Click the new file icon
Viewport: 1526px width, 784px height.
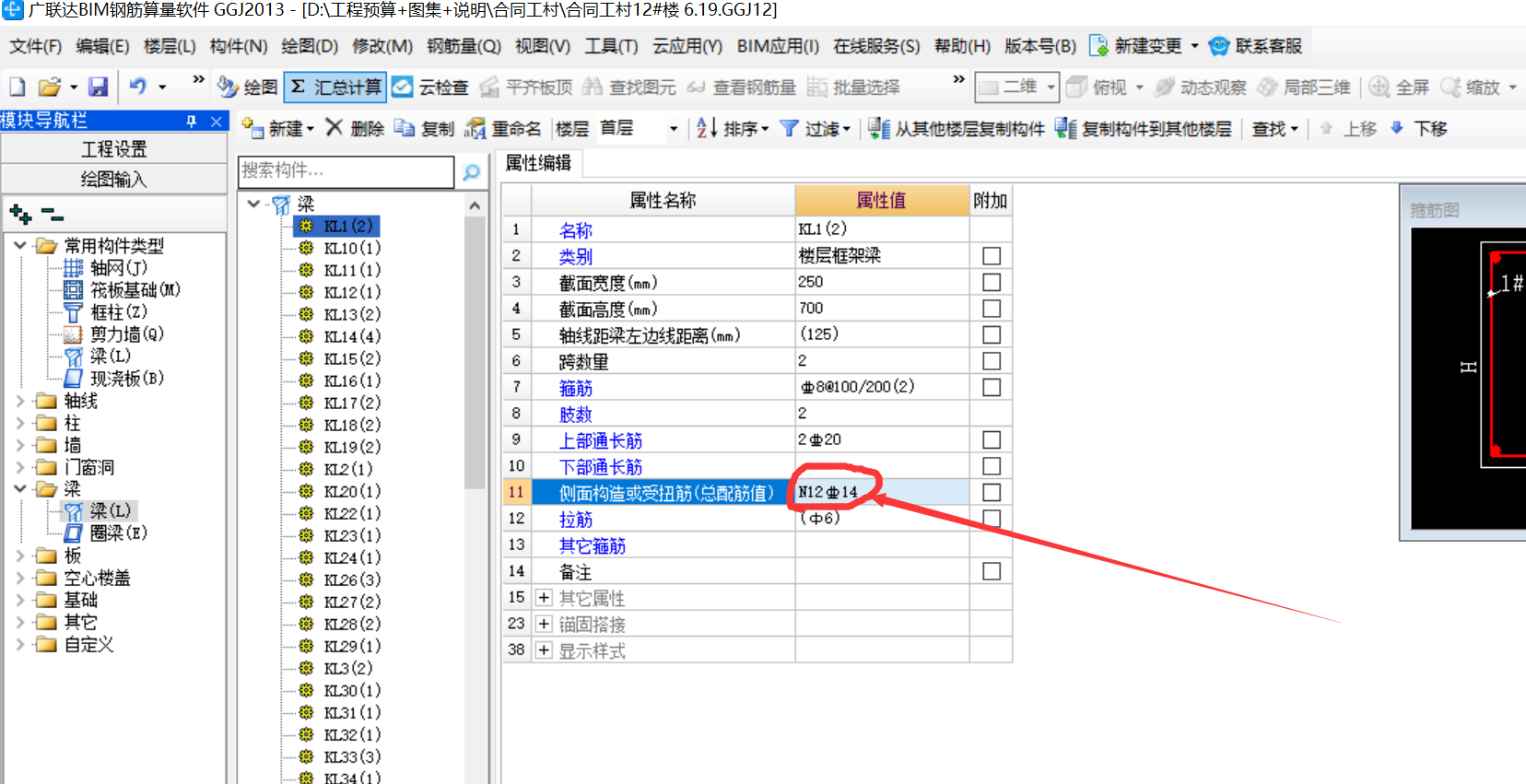click(18, 87)
